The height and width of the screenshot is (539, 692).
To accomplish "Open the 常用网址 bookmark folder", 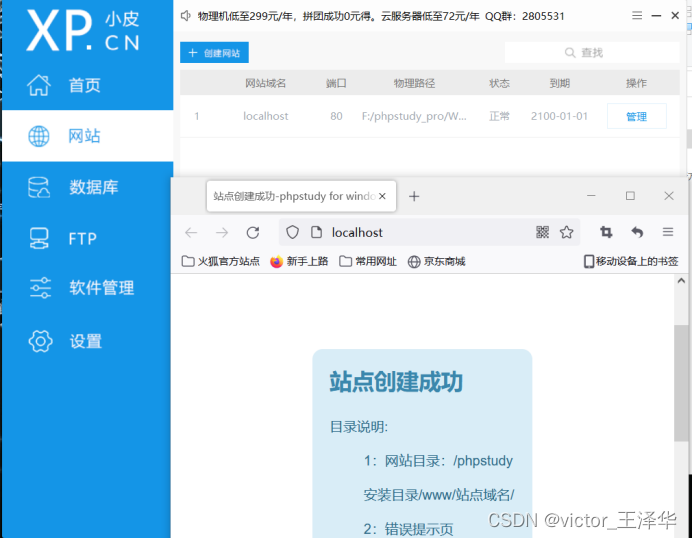I will point(368,261).
